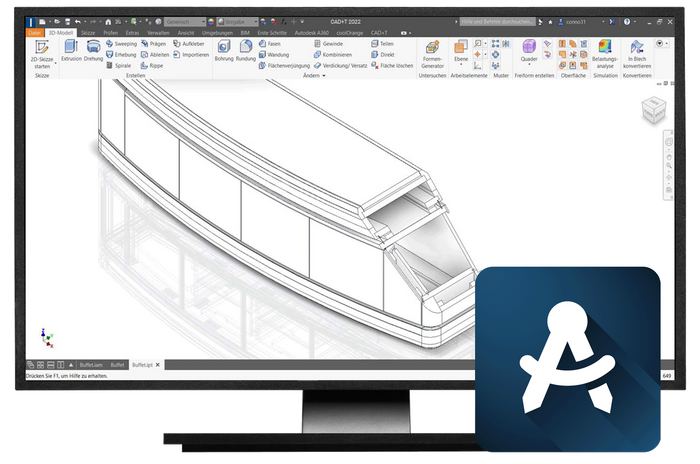The image size is (700, 464).
Task: Choose the Kombinieren tool
Action: 333,54
